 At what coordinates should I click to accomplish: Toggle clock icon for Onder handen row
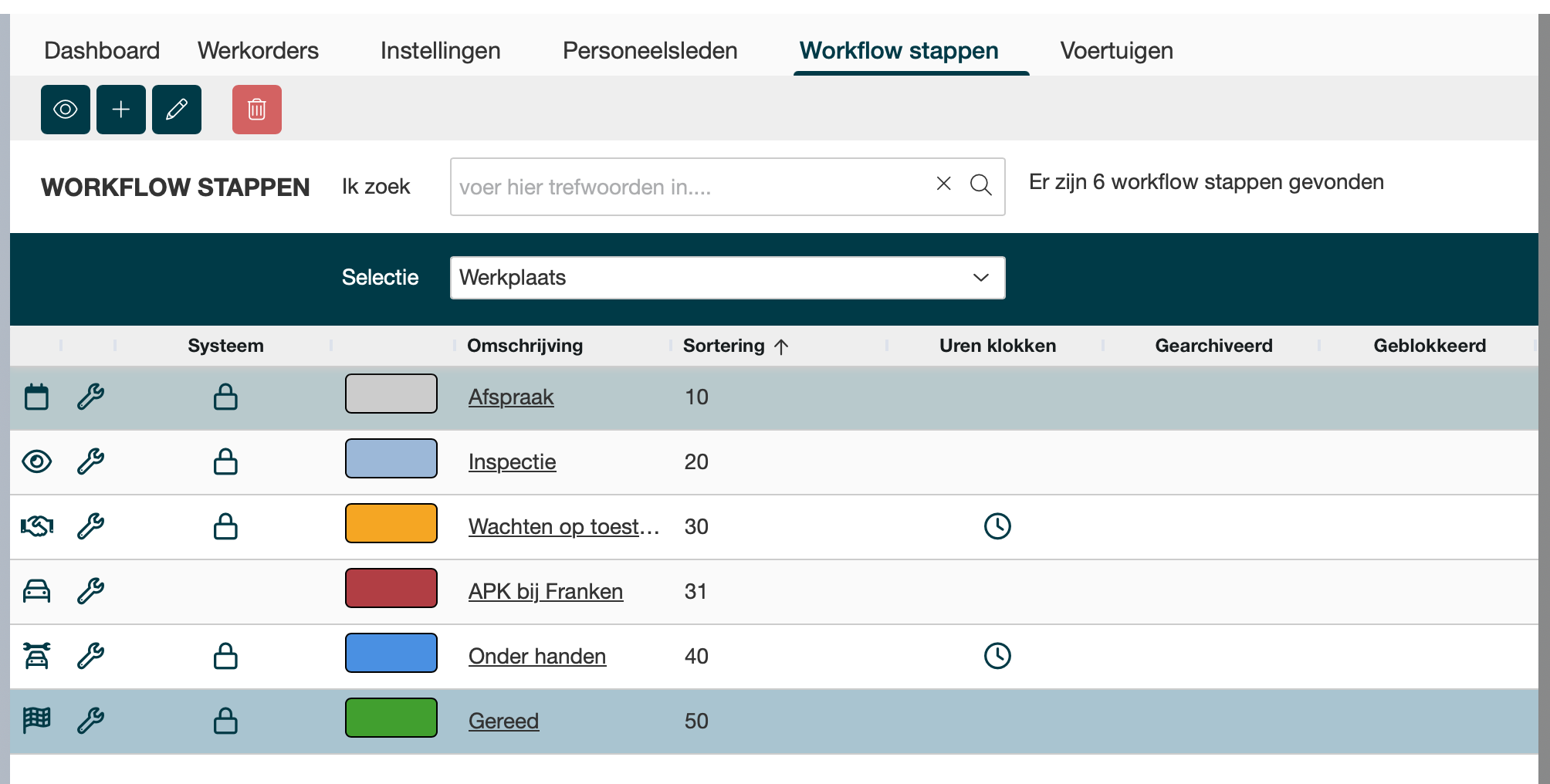pos(997,656)
